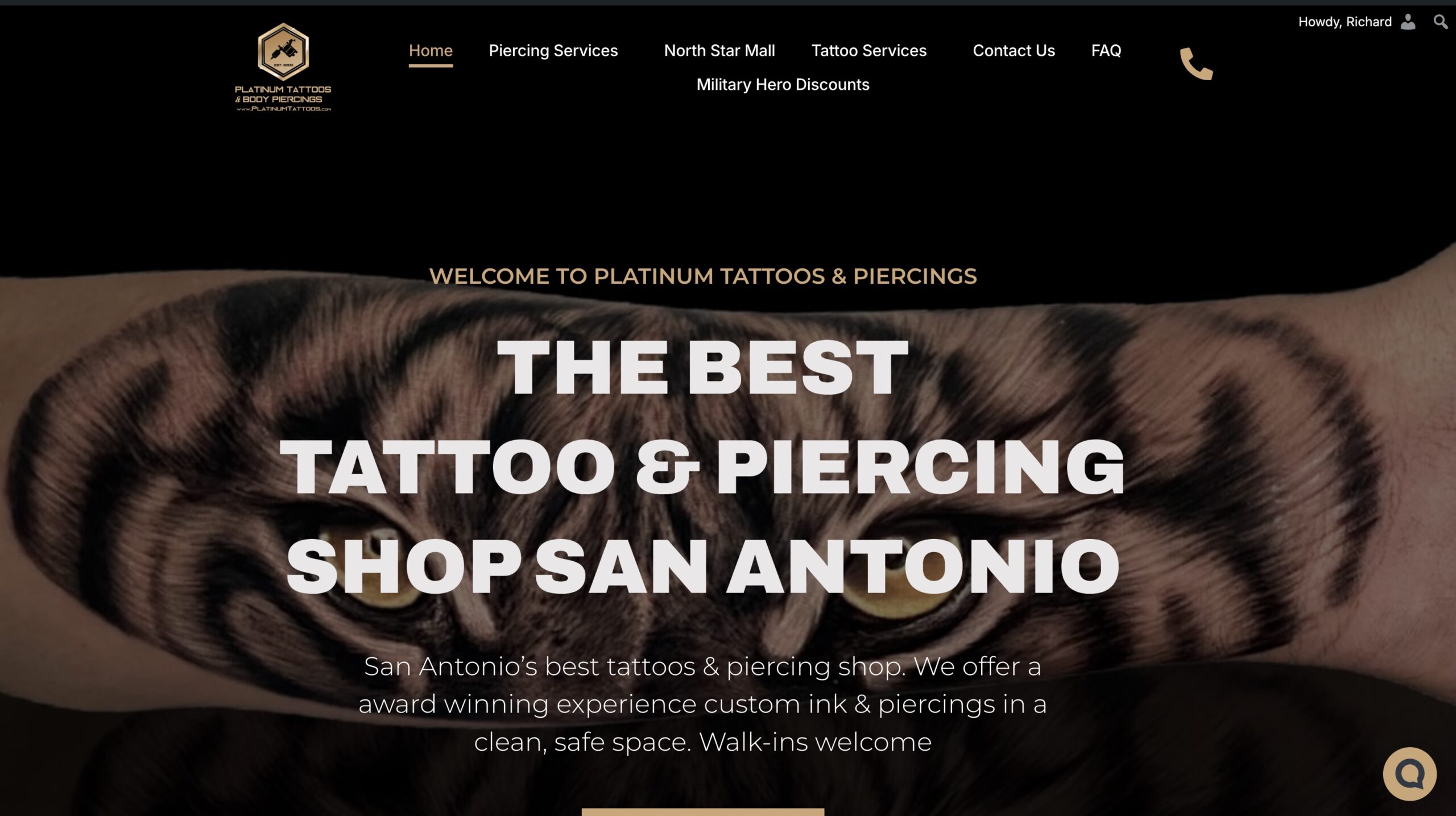The image size is (1456, 816).
Task: Click the PlatinumTattoos.com logo text
Action: coord(283,109)
